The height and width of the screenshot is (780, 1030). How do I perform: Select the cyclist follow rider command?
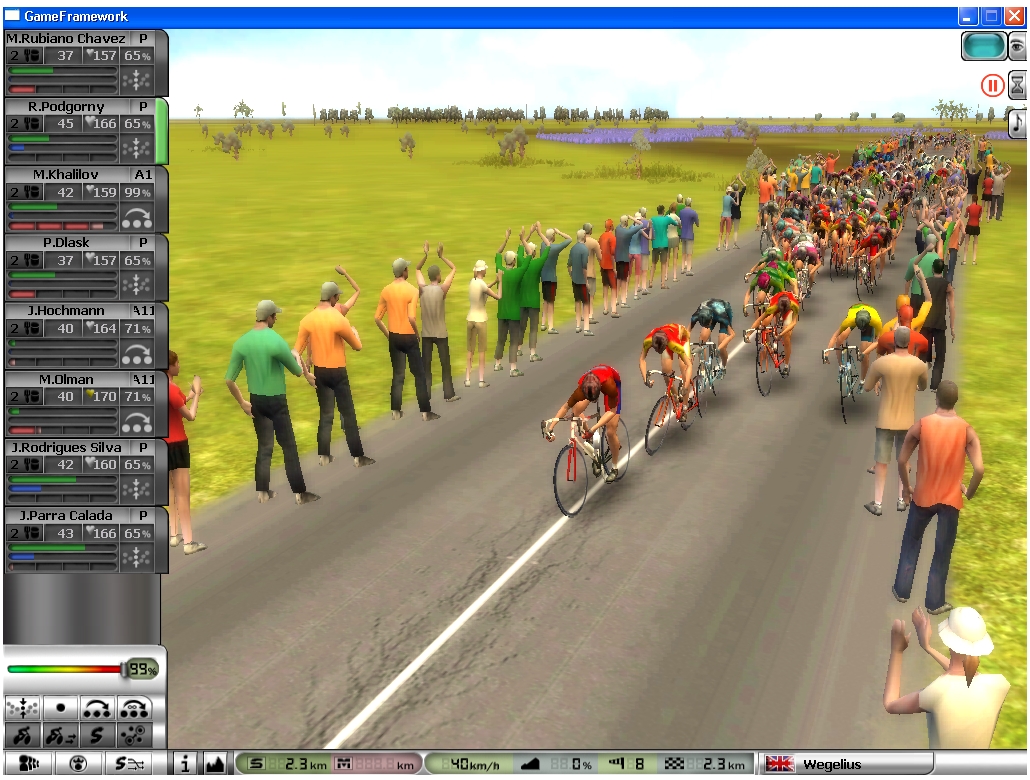22,737
